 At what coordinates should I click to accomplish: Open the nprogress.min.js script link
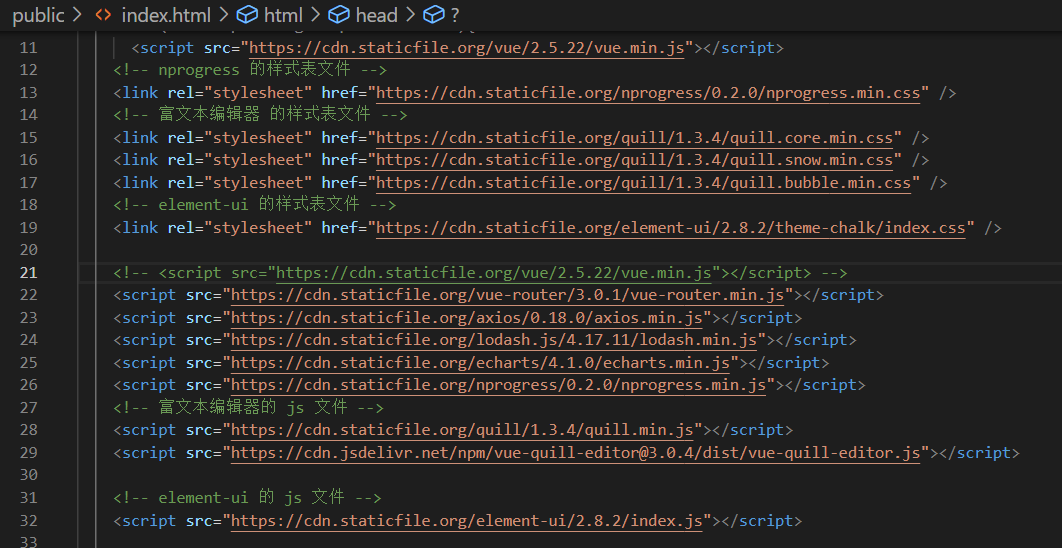499,385
